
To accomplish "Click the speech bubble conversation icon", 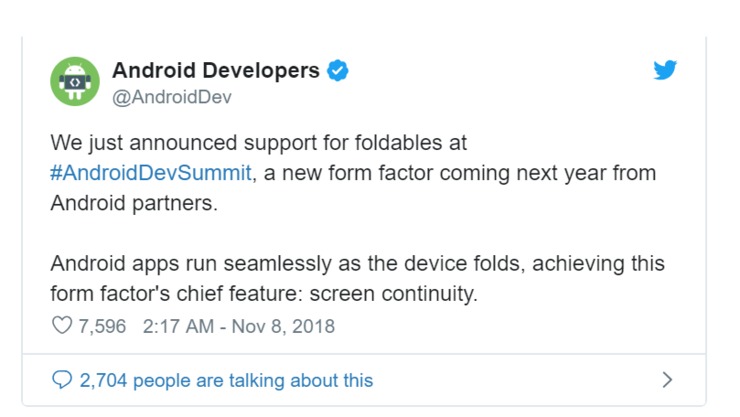I will coord(62,380).
